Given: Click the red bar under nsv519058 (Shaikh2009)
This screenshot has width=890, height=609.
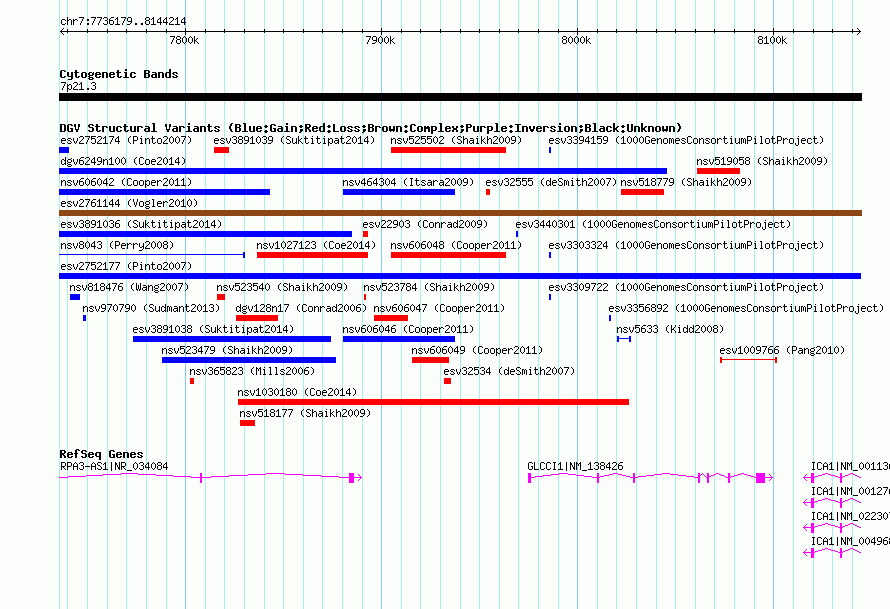Looking at the screenshot, I should (718, 171).
